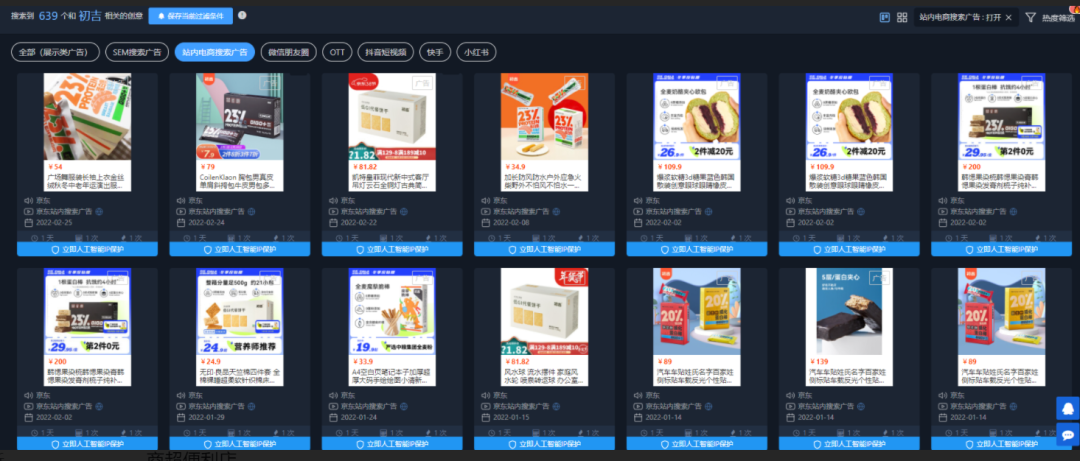
Task: Click calendar icon next to 2022-01-15
Action: pyautogui.click(x=485, y=418)
